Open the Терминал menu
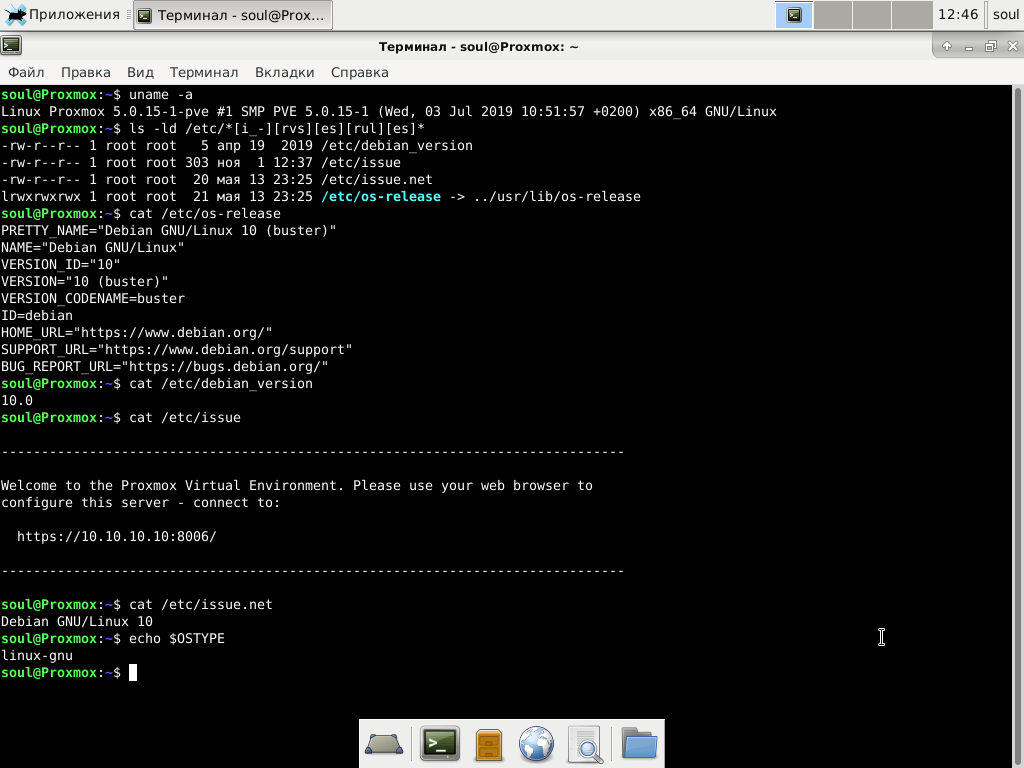This screenshot has width=1024, height=768. click(204, 72)
